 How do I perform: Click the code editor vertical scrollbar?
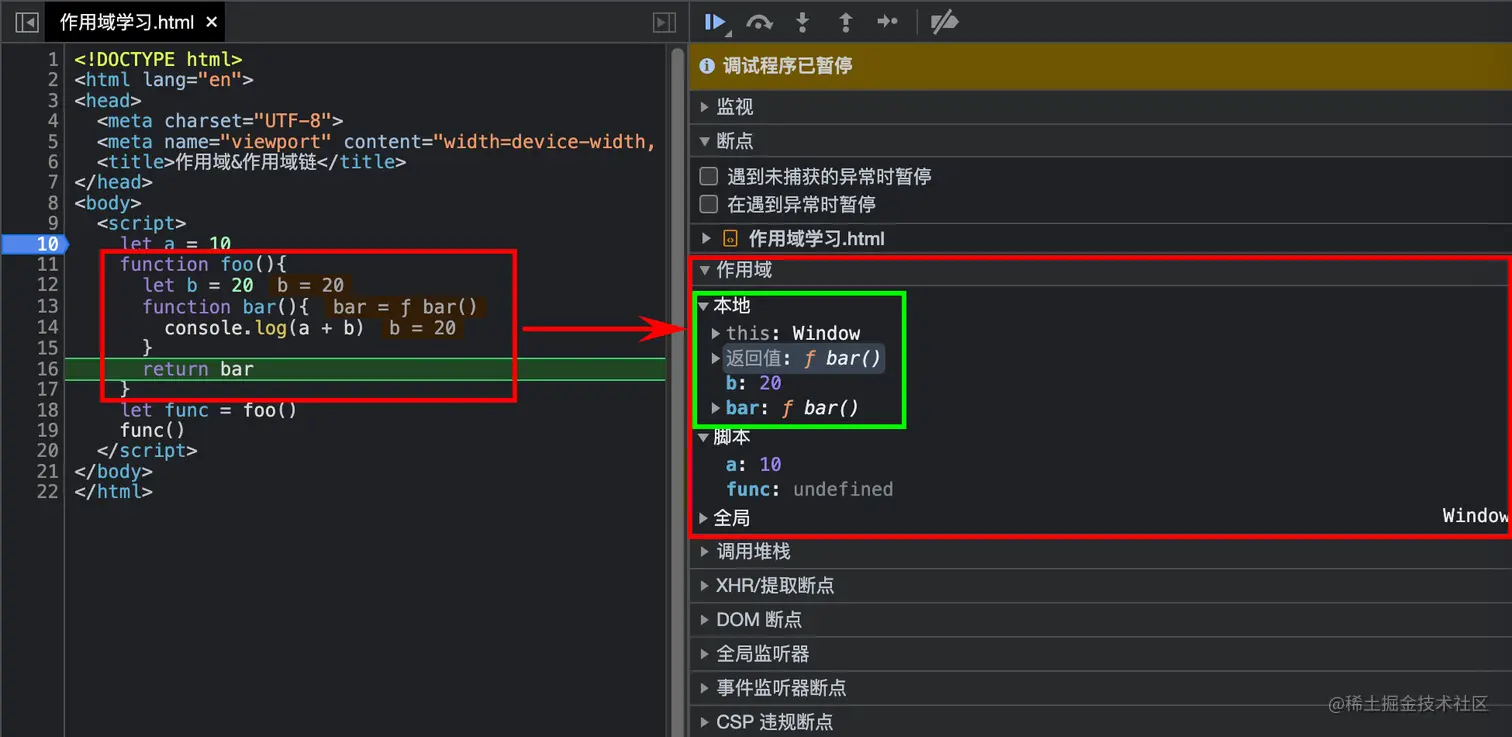click(677, 390)
